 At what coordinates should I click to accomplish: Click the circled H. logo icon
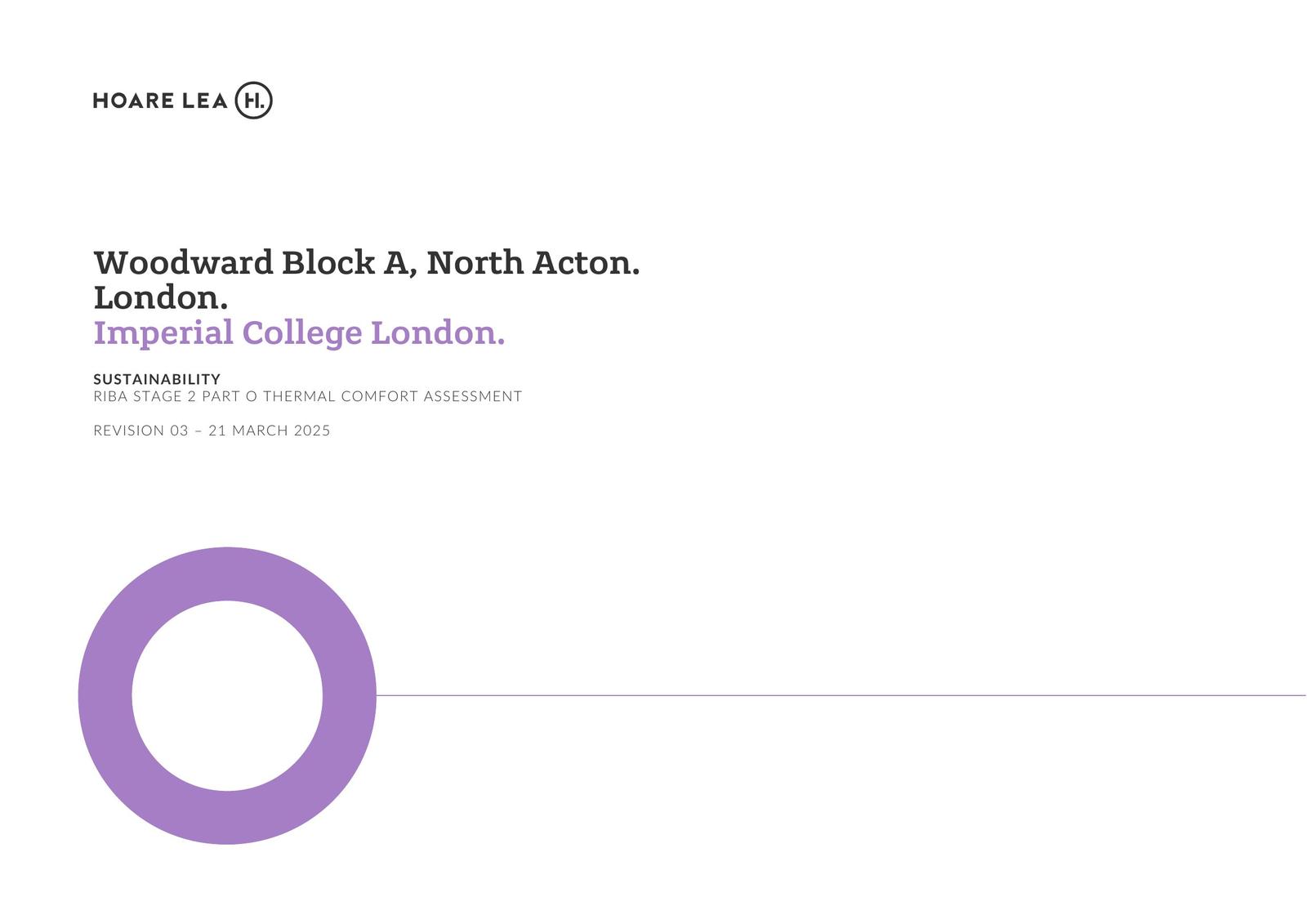click(x=253, y=100)
